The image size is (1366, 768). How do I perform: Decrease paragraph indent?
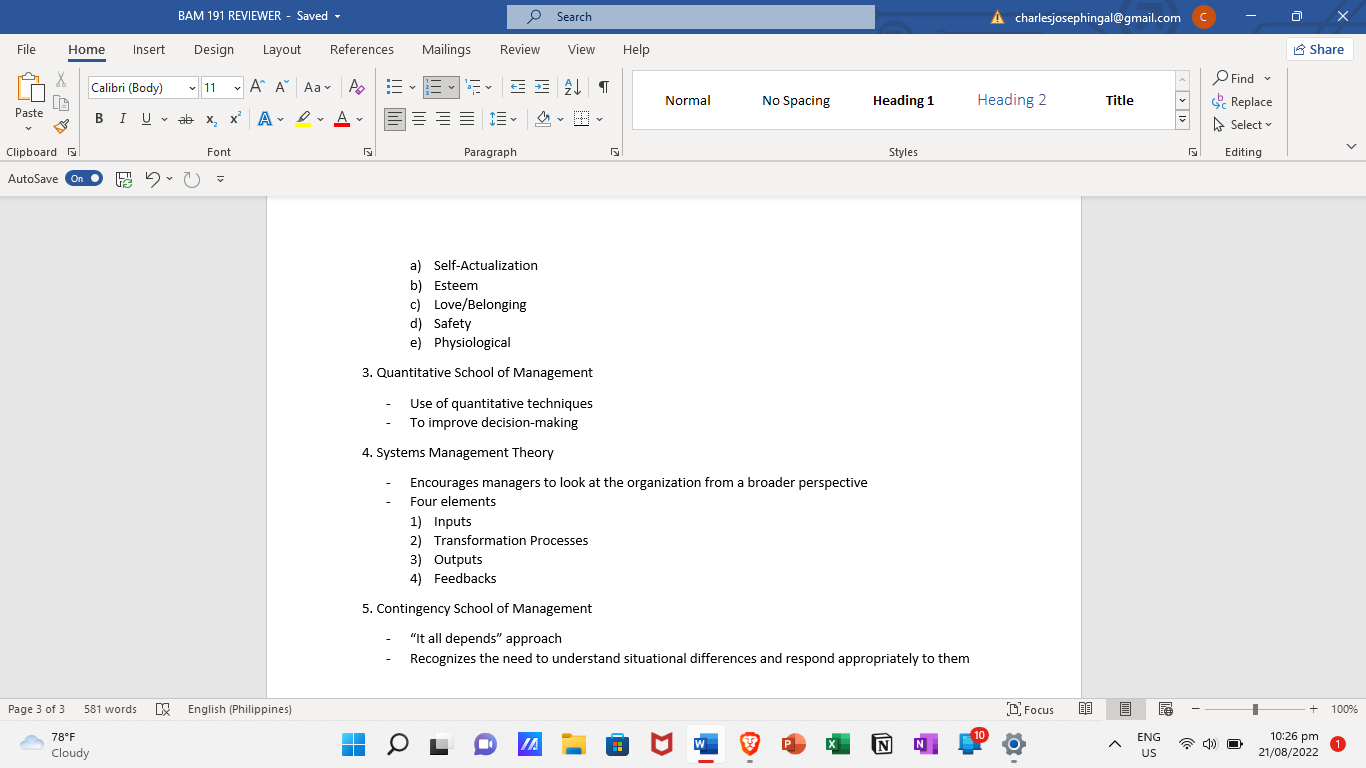tap(517, 87)
